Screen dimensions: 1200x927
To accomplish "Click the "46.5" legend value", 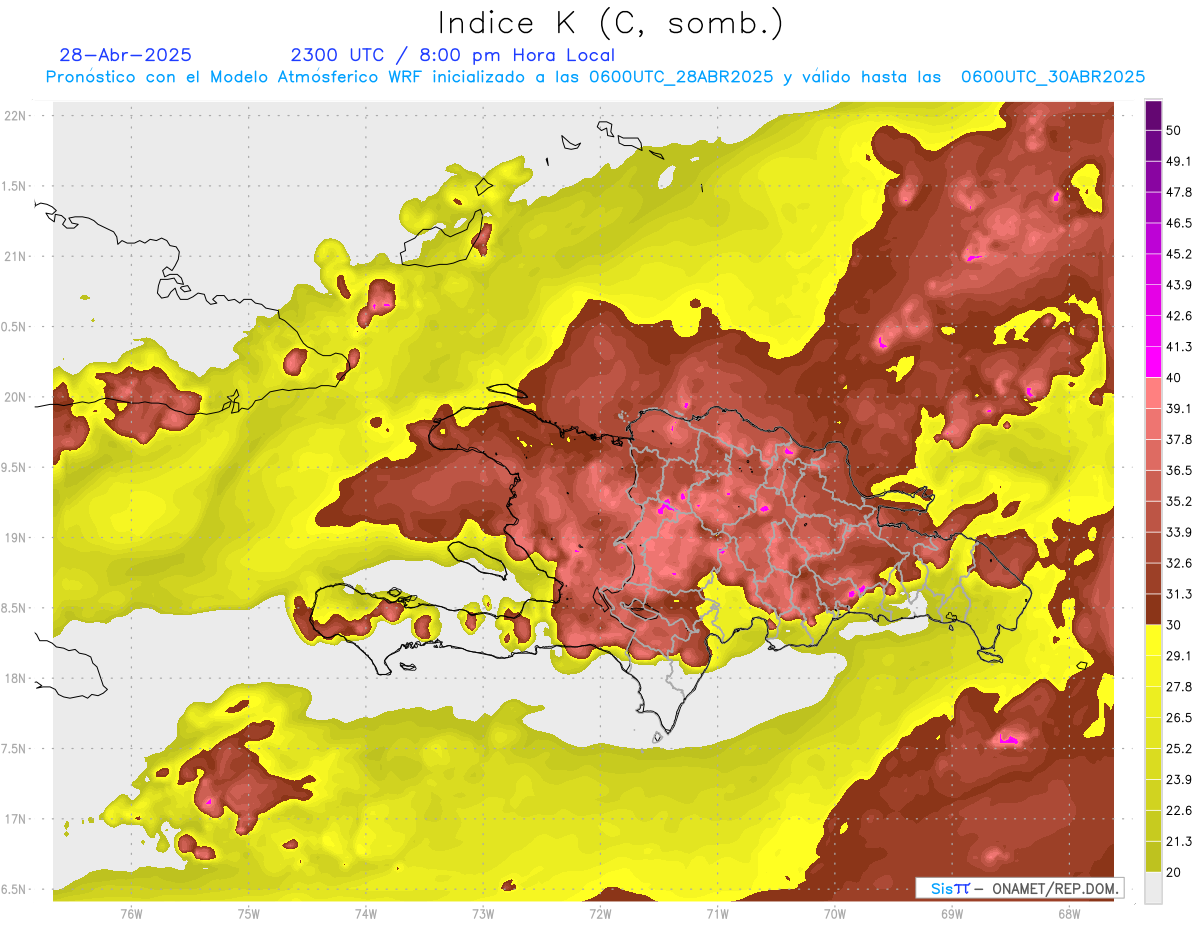I will pyautogui.click(x=1178, y=223).
